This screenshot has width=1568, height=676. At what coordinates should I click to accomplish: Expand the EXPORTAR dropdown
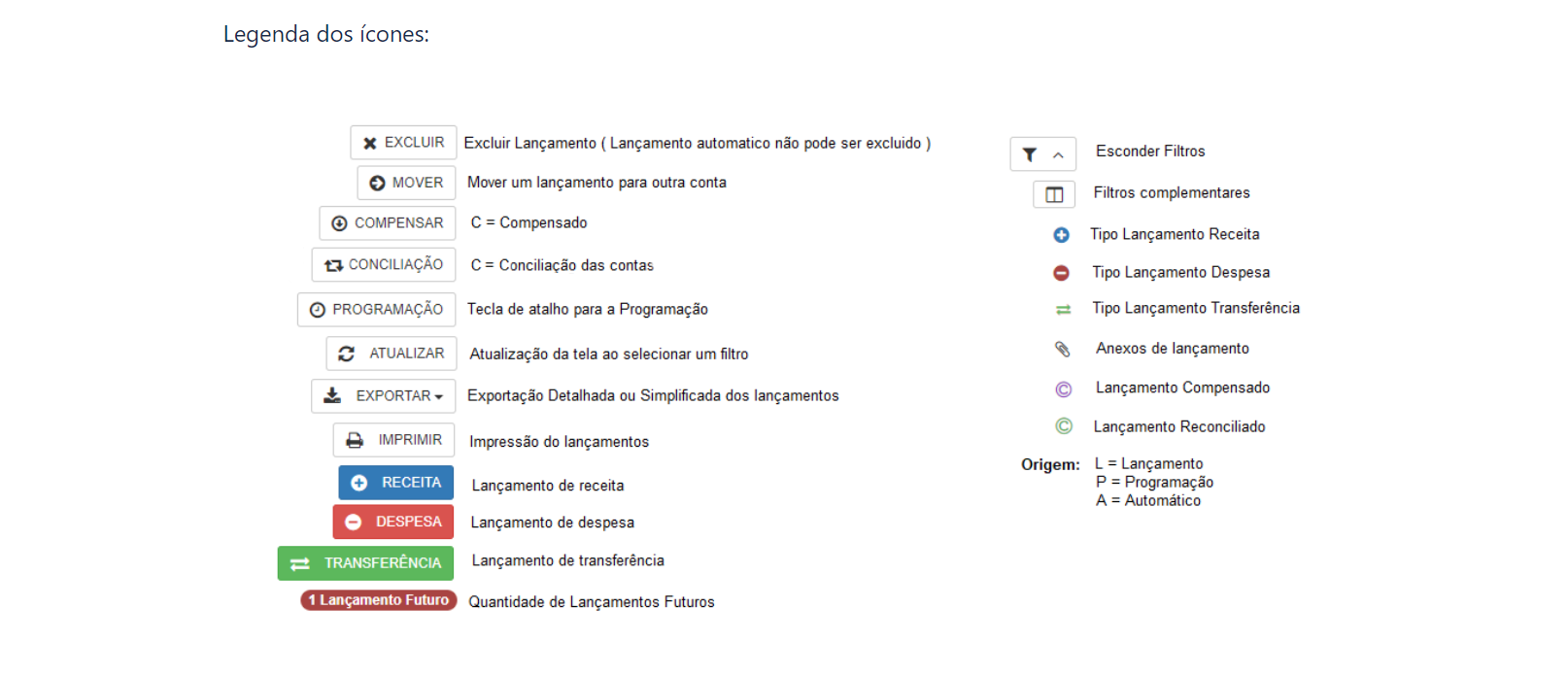point(384,396)
